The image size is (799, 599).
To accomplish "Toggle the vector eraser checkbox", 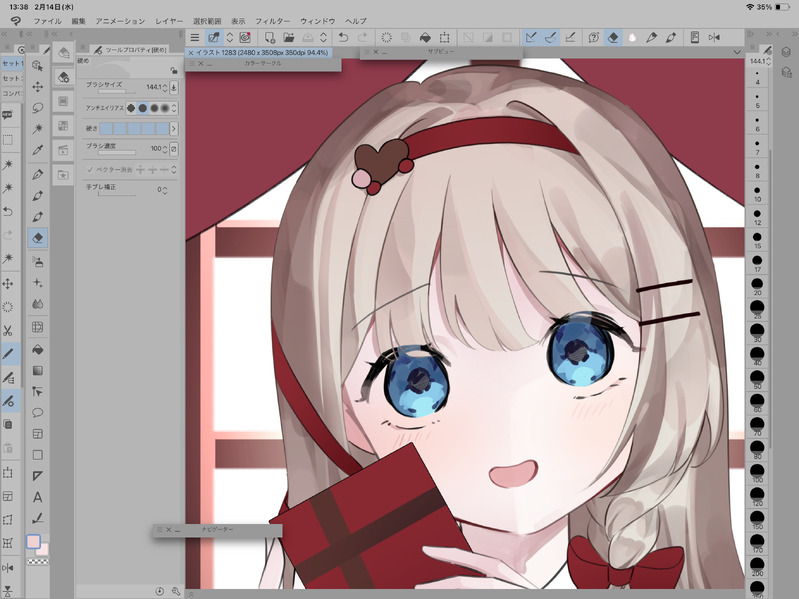I will click(x=90, y=170).
